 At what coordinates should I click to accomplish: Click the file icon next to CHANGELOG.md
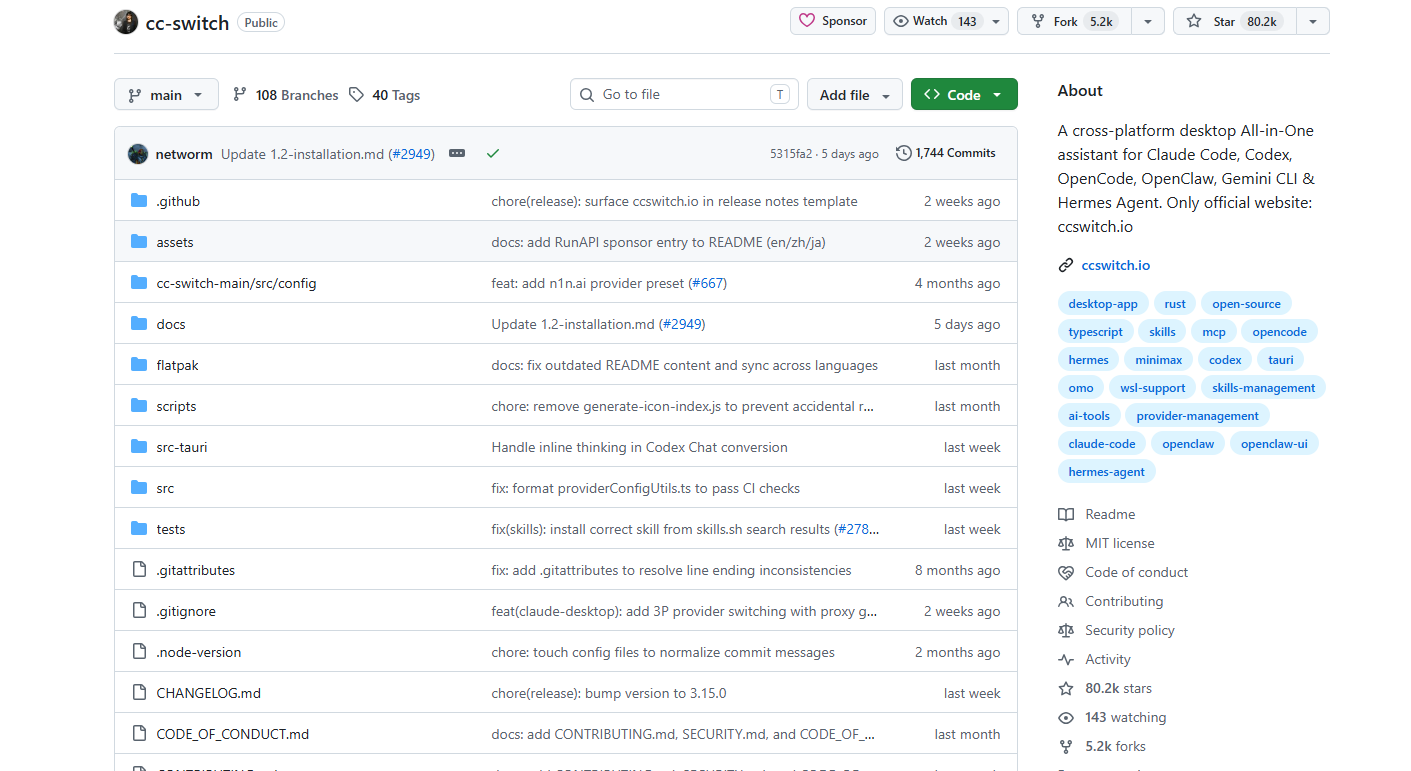point(139,693)
